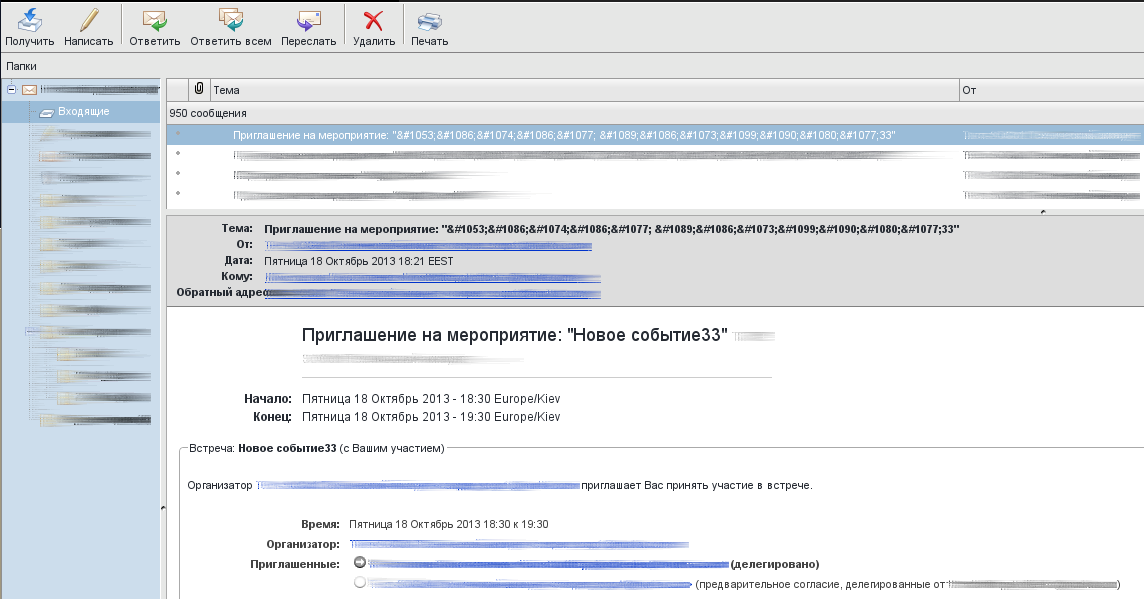Image resolution: width=1144 pixels, height=599 pixels.
Task: Forward the email with Переслать
Action: pos(308,20)
